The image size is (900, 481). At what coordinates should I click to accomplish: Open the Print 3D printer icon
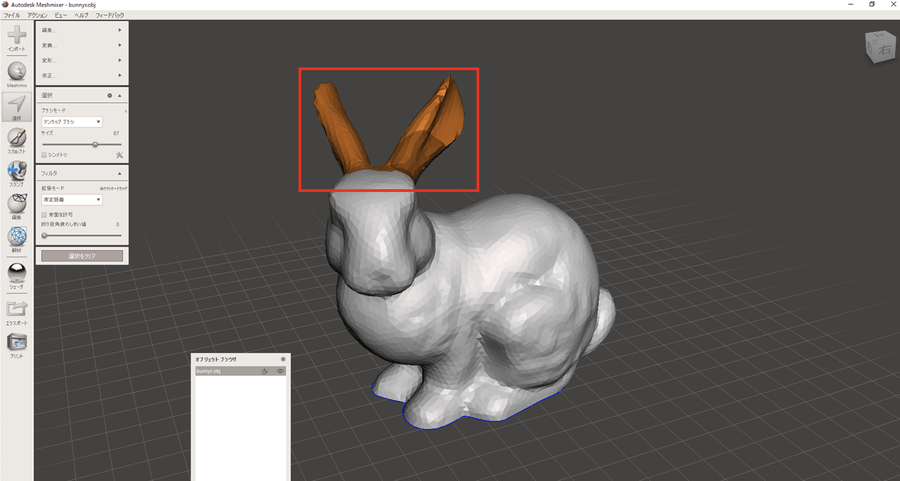tap(17, 342)
